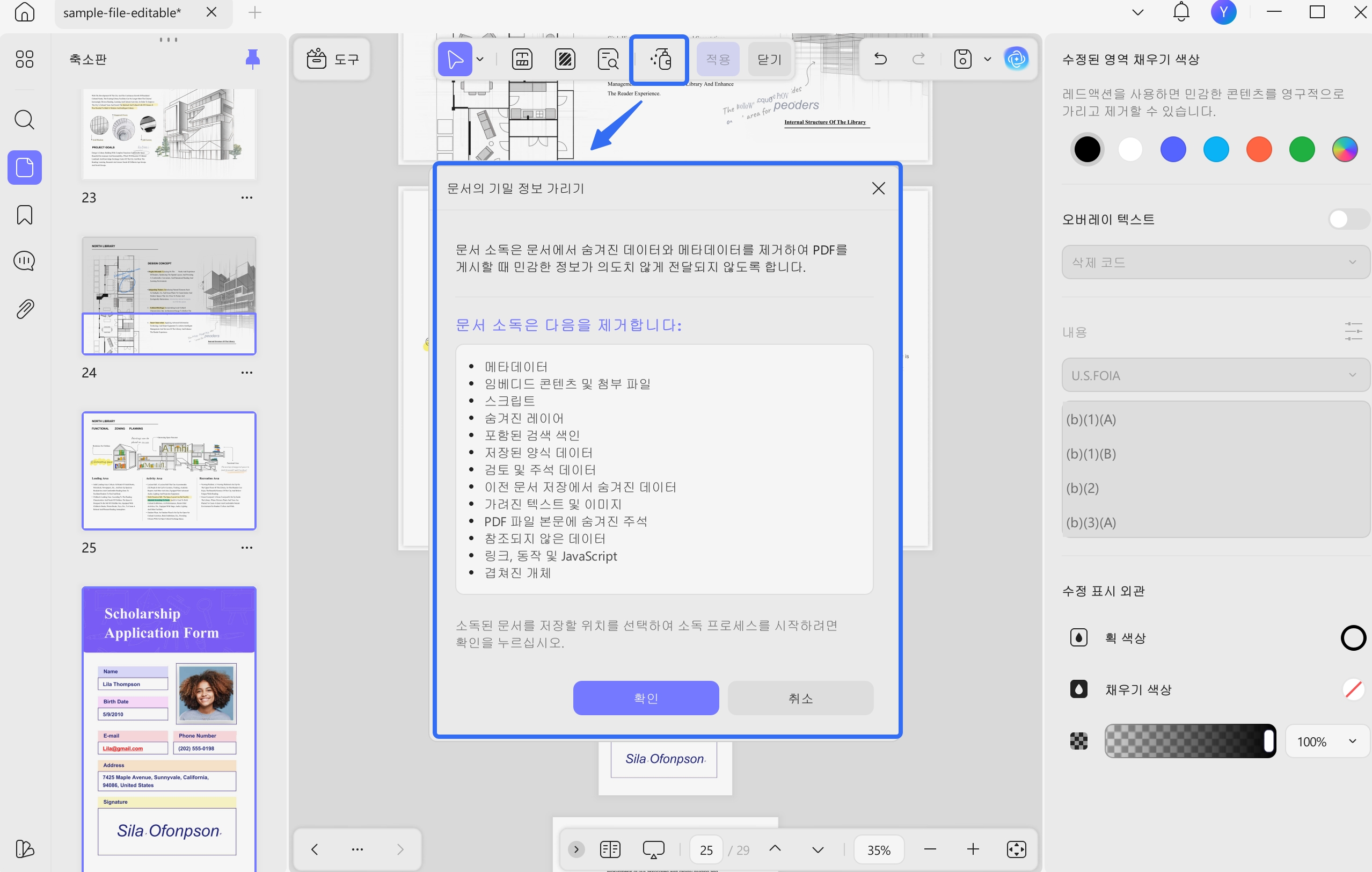Click the 닫기 close button in toolbar
The height and width of the screenshot is (872, 1372).
[769, 59]
